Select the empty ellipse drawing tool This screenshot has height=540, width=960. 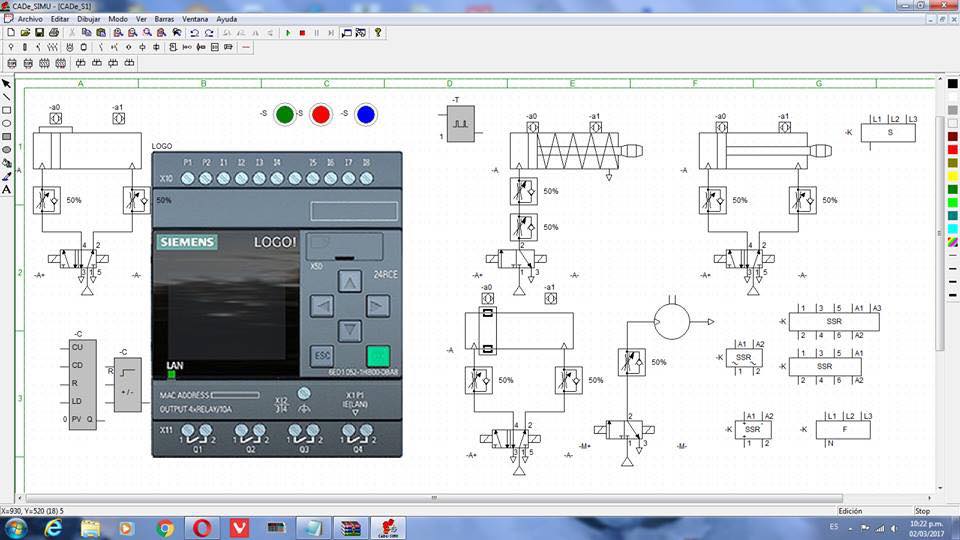(6, 123)
